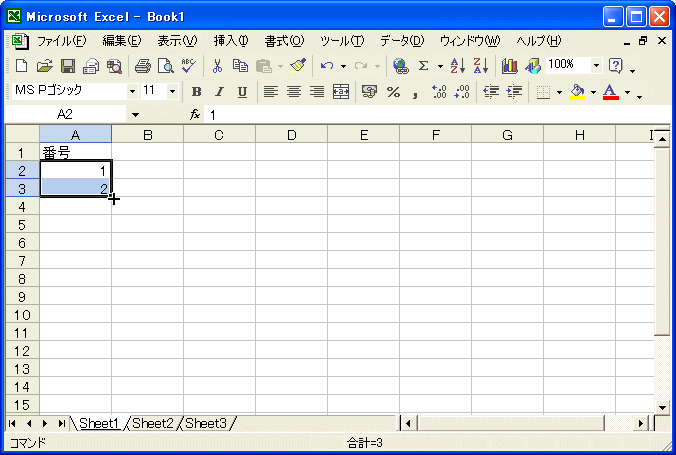This screenshot has height=455, width=676.
Task: Open the 100% zoom dropdown
Action: pyautogui.click(x=596, y=66)
